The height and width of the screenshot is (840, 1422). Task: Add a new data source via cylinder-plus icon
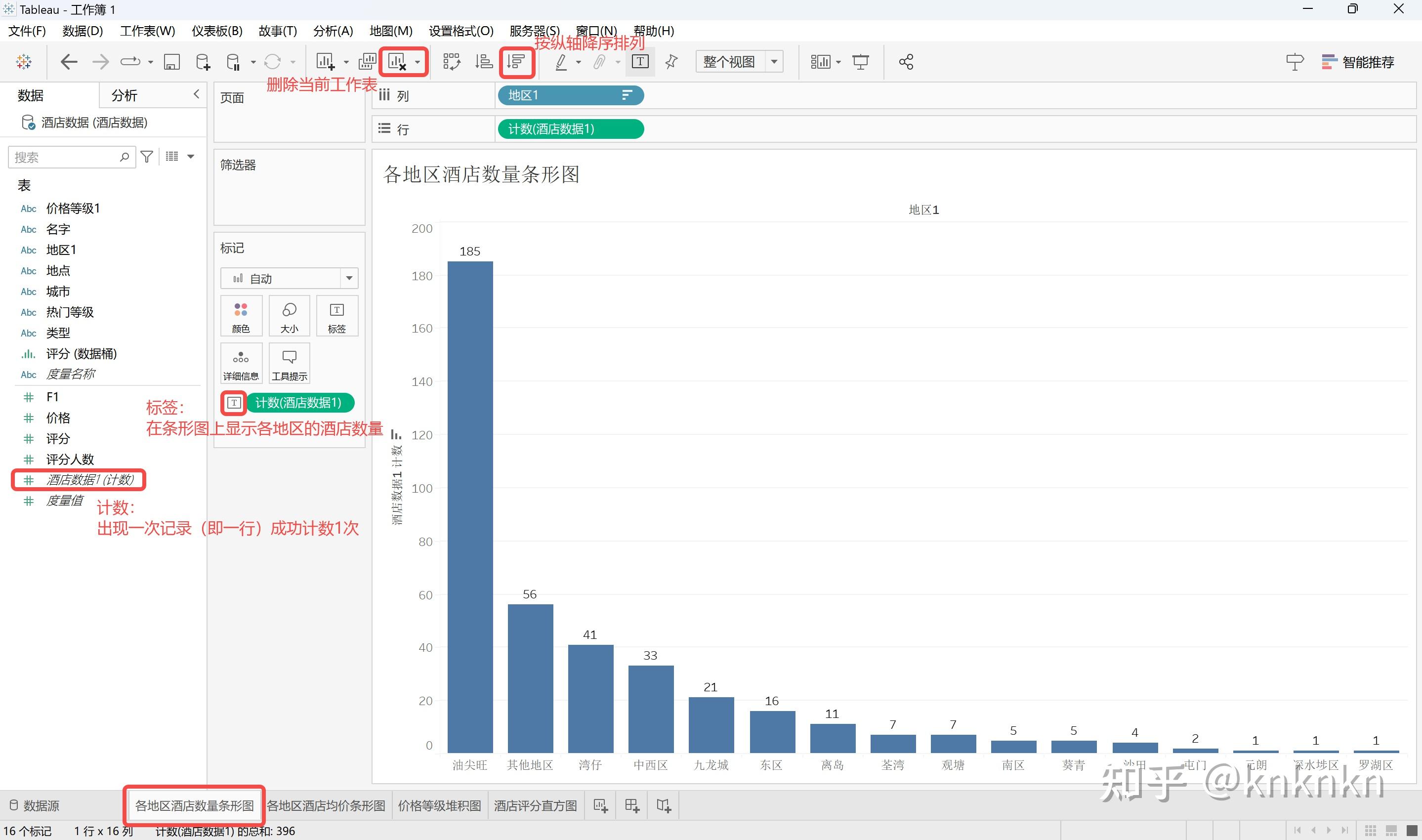[203, 62]
